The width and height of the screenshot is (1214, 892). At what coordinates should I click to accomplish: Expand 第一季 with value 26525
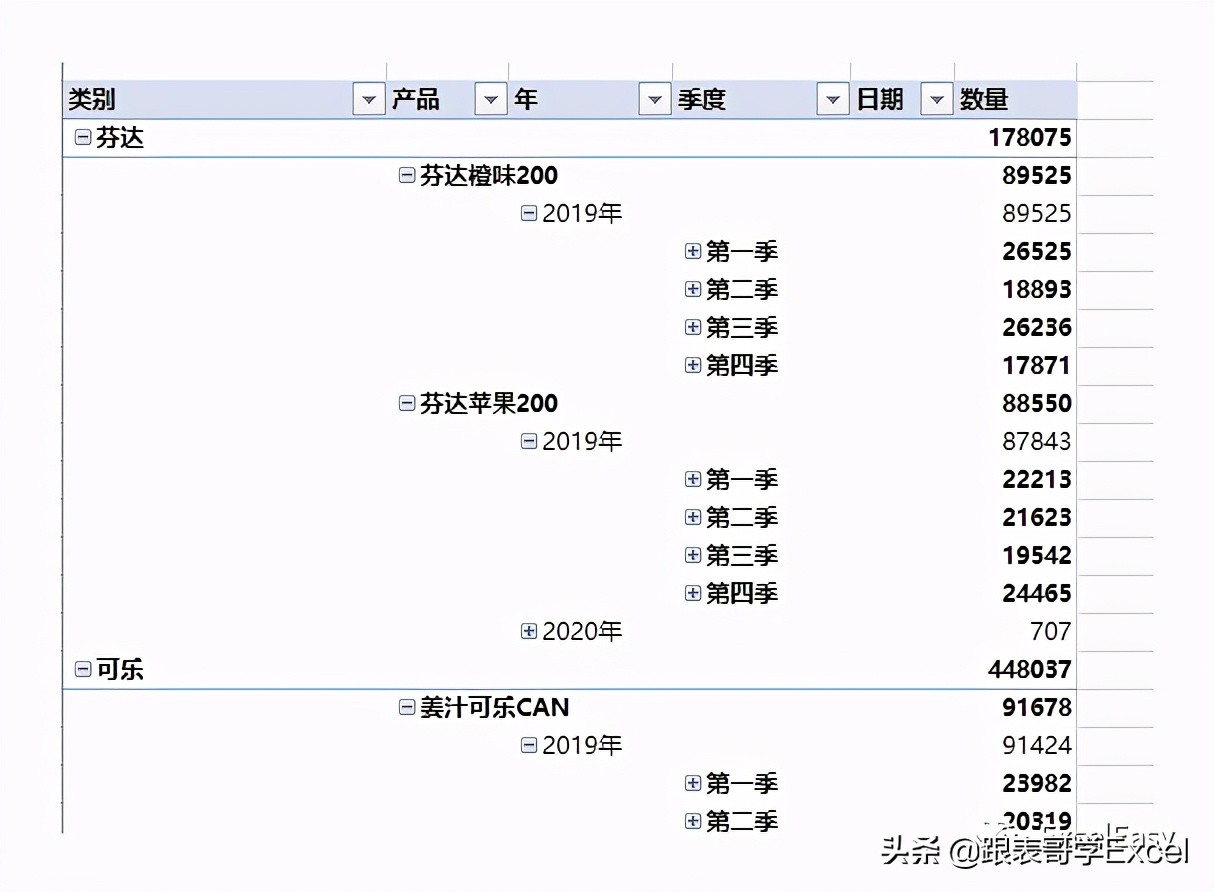pos(693,252)
